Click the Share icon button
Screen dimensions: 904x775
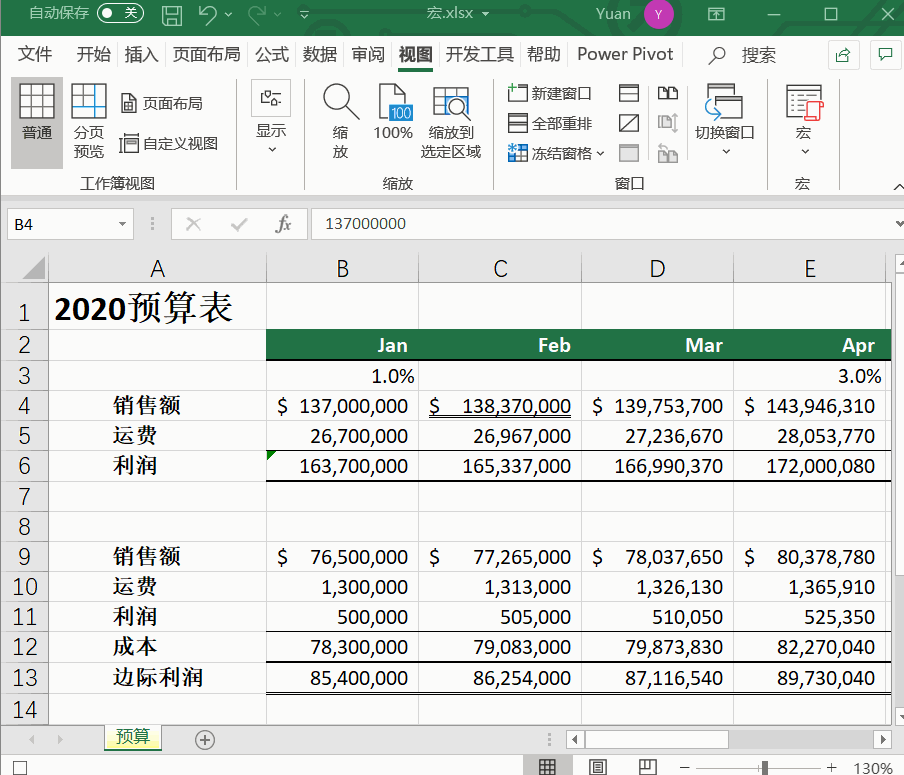[843, 55]
